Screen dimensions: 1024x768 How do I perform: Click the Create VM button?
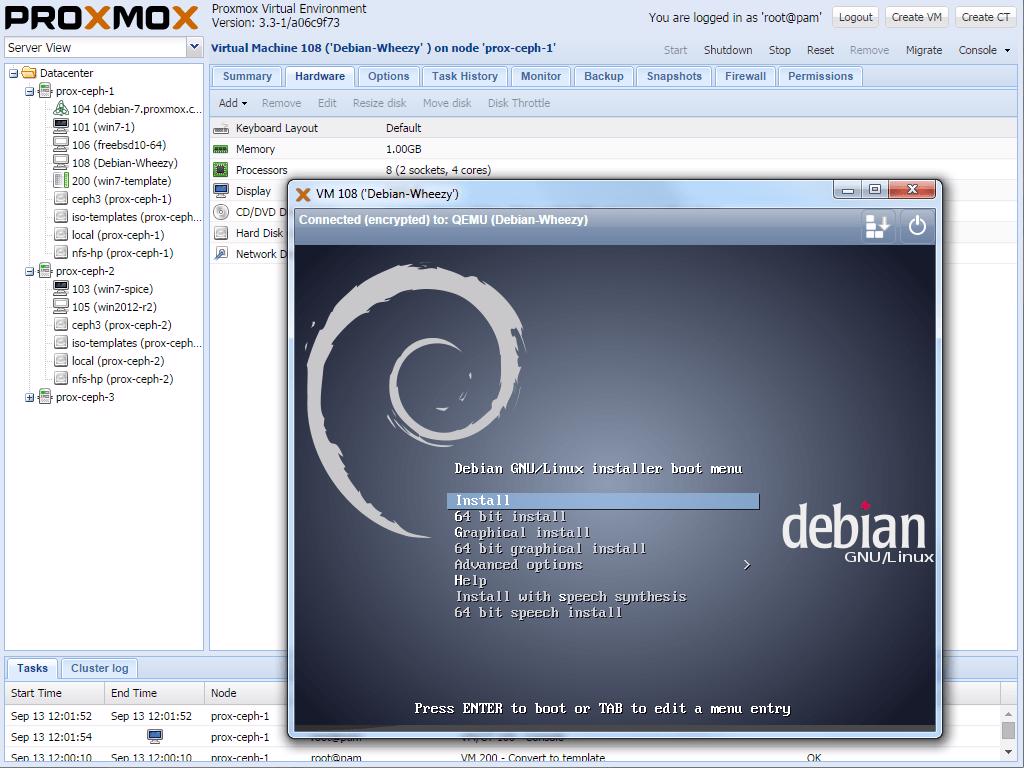916,16
